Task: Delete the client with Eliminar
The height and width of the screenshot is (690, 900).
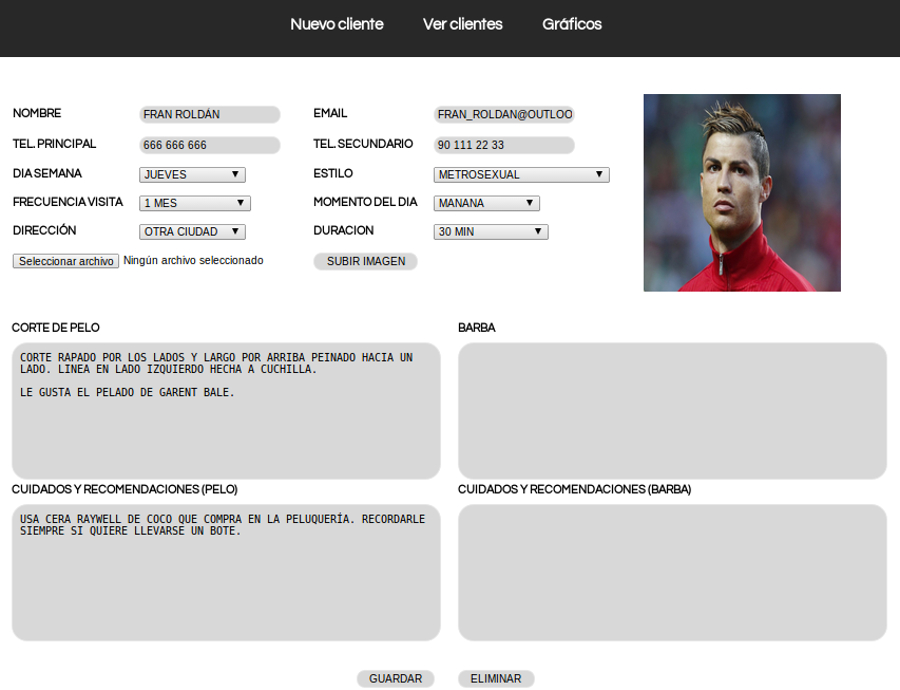Action: pyautogui.click(x=496, y=679)
